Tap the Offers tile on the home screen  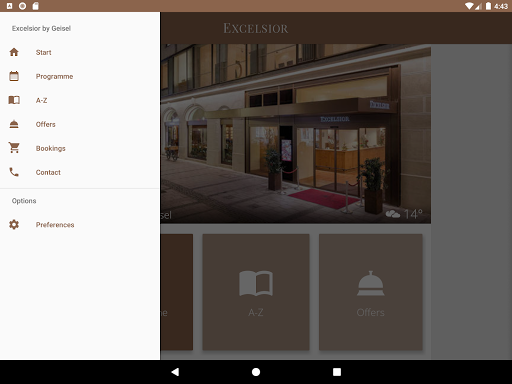pos(371,292)
